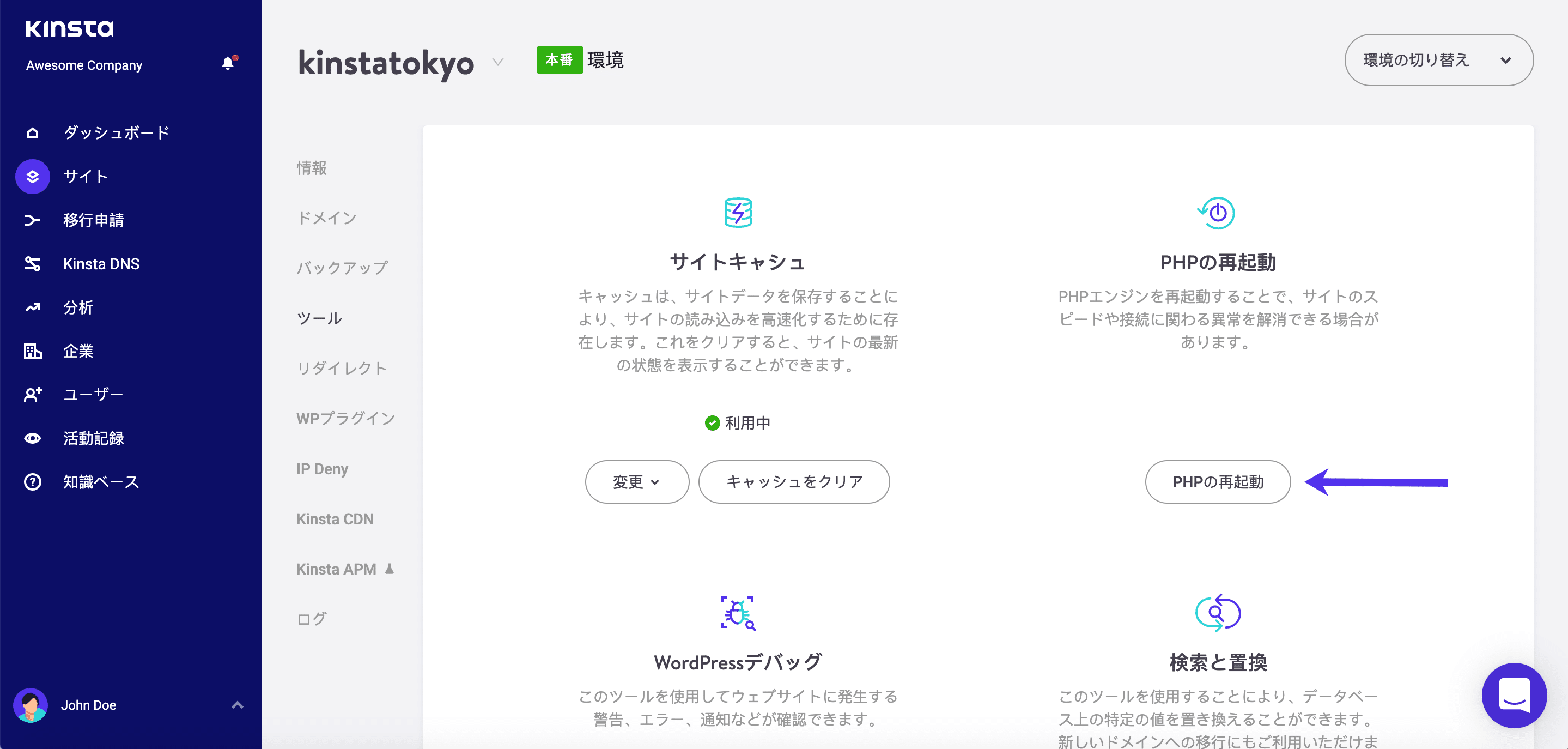Collapse the John Doe account menu
The height and width of the screenshot is (749, 1568).
tap(237, 704)
